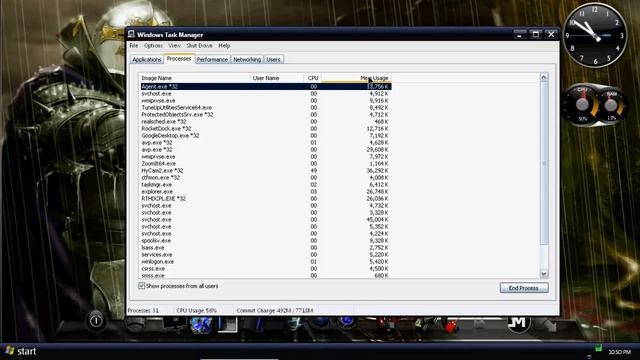Click the process list scrollbar thumb
640x360 pixels.
(544, 163)
